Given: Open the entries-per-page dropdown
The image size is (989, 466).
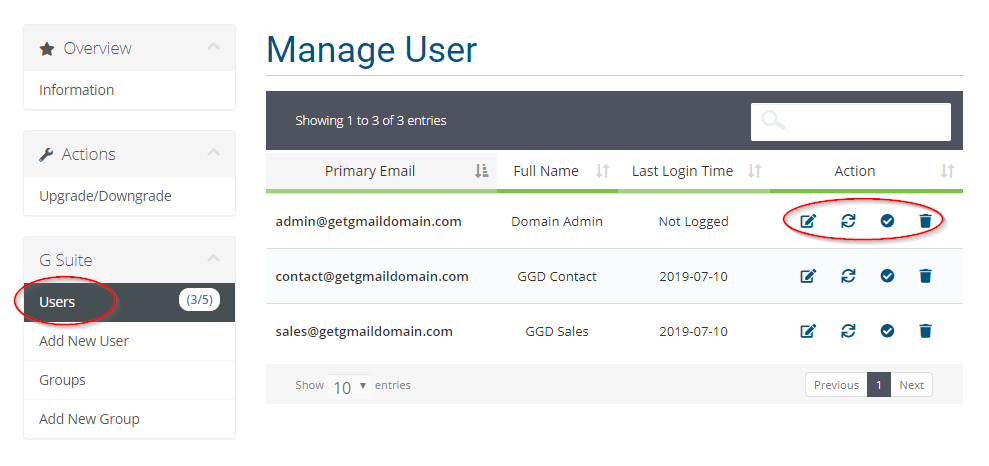Looking at the screenshot, I should (349, 386).
